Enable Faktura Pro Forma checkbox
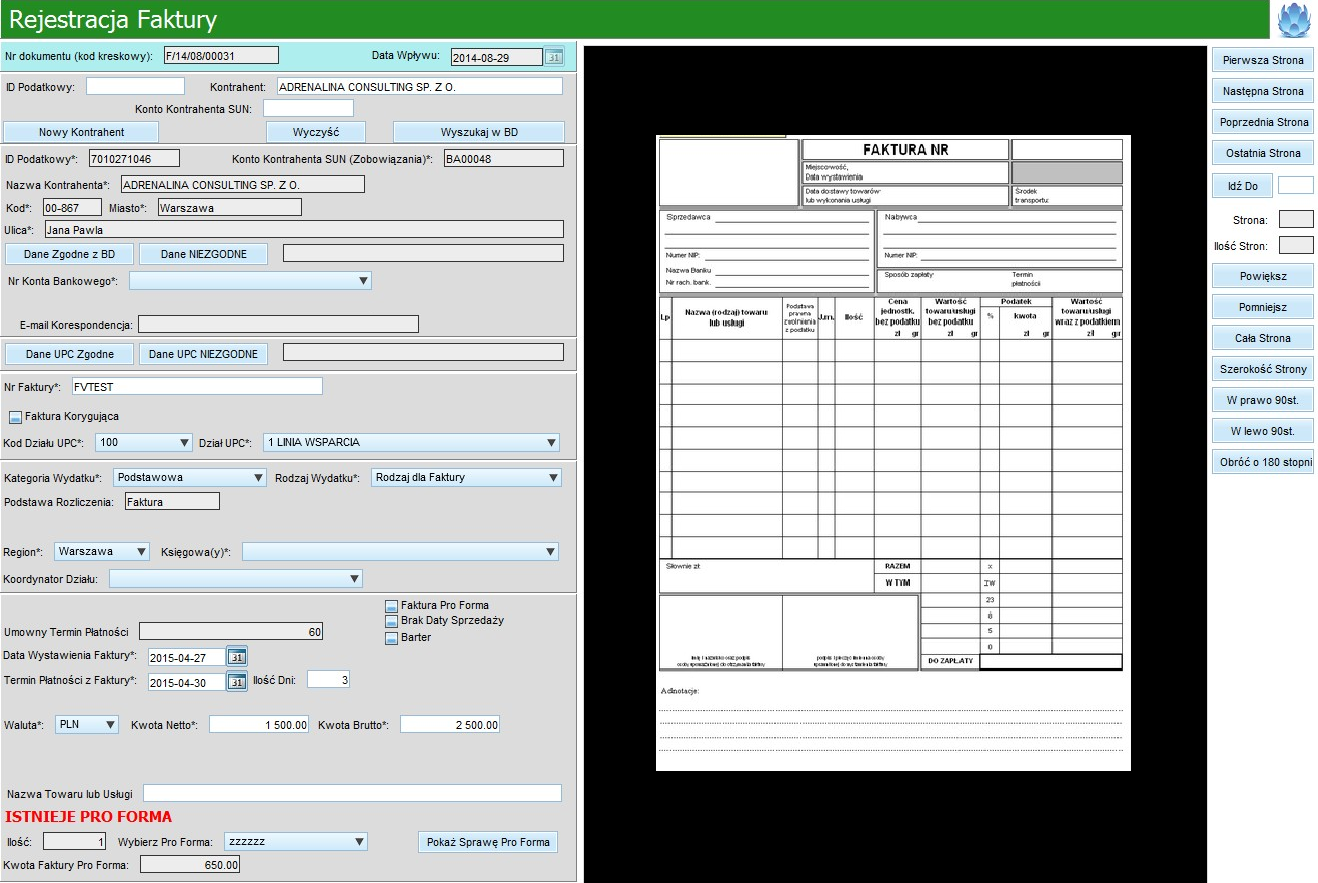This screenshot has width=1318, height=883. (x=392, y=605)
